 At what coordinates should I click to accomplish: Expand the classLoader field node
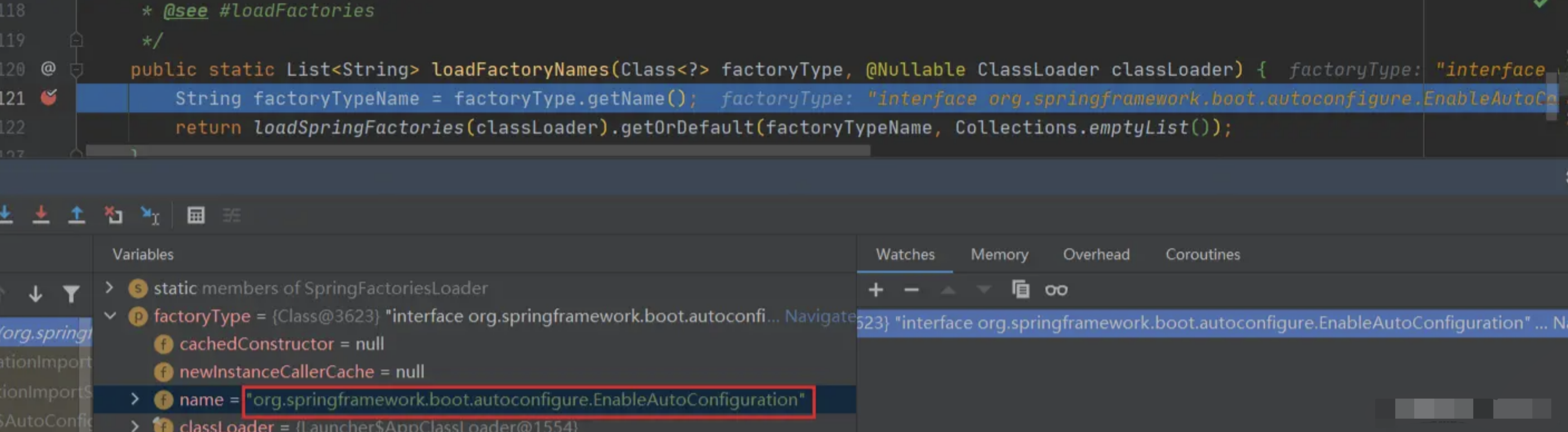pos(135,425)
